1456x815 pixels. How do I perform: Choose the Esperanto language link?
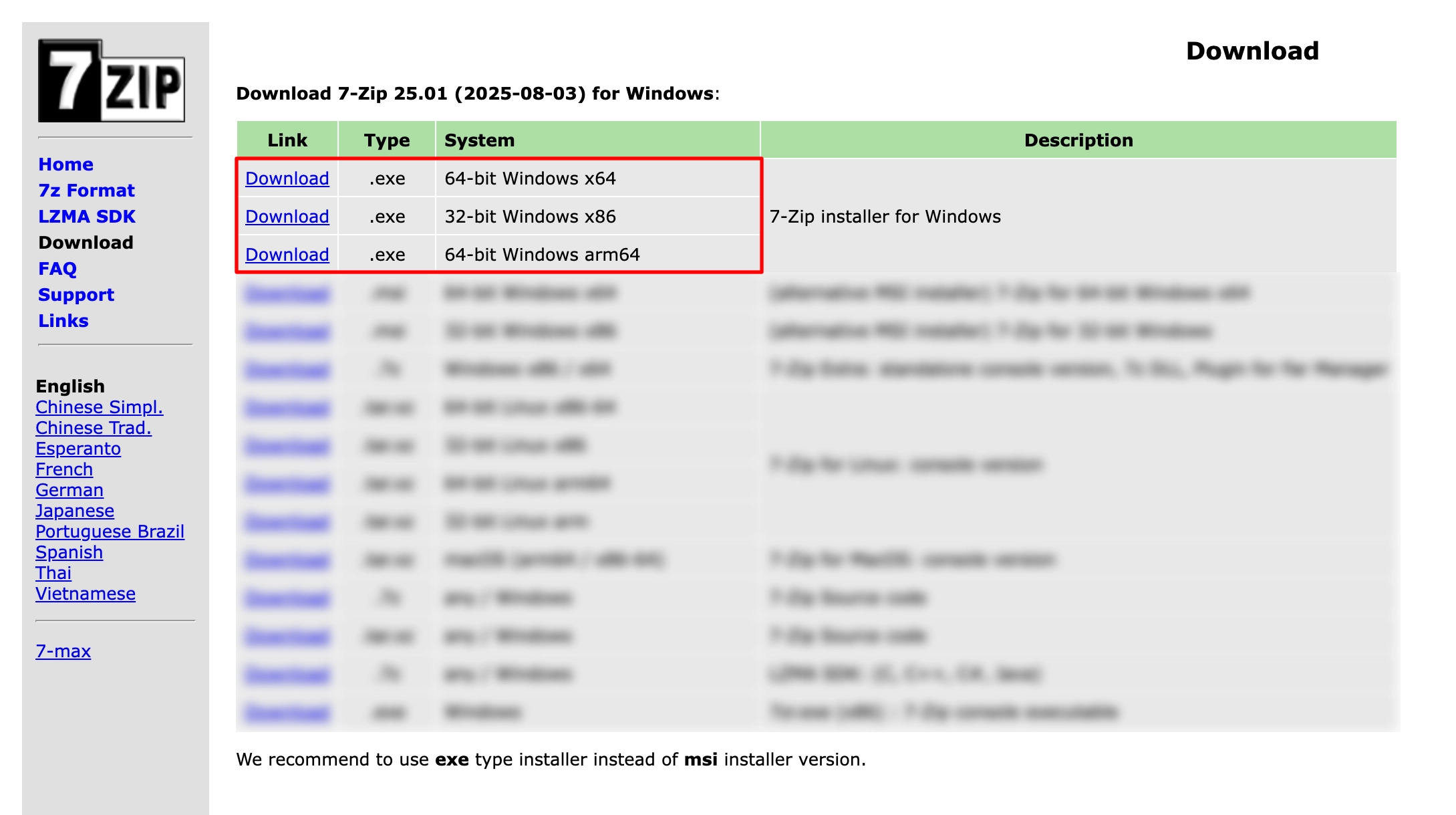[78, 449]
